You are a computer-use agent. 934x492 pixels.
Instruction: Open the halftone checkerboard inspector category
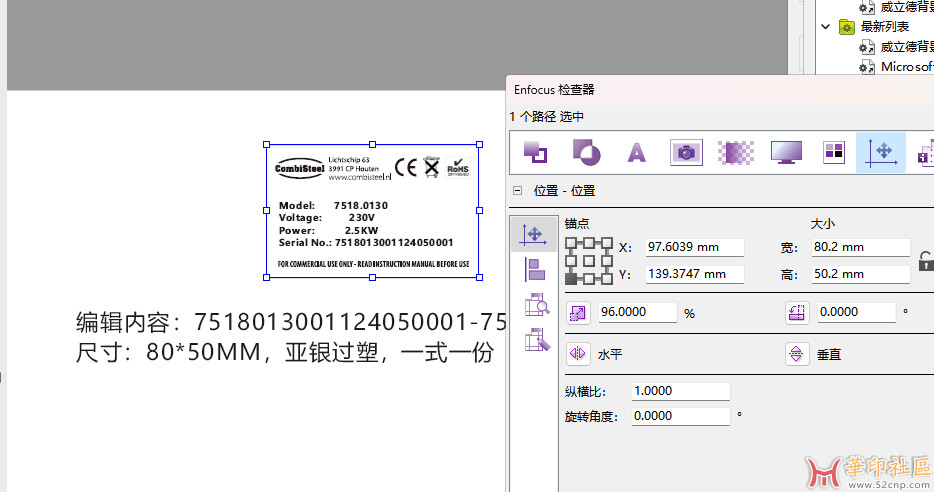tap(736, 152)
